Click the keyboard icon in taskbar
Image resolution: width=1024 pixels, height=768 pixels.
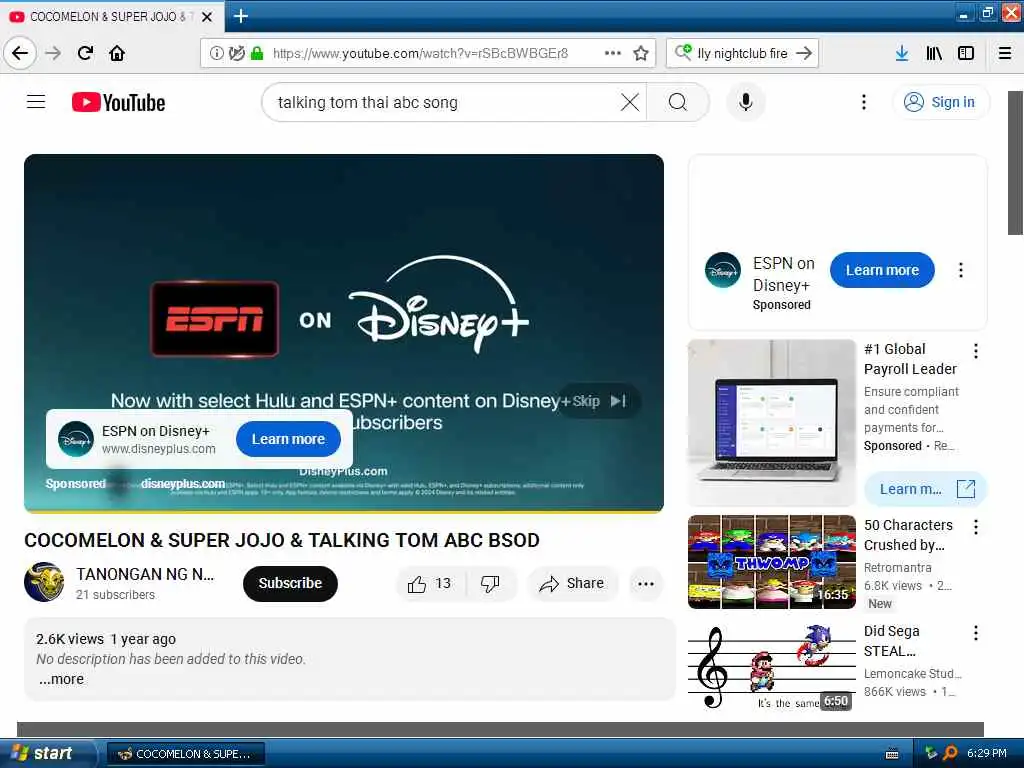click(x=891, y=754)
